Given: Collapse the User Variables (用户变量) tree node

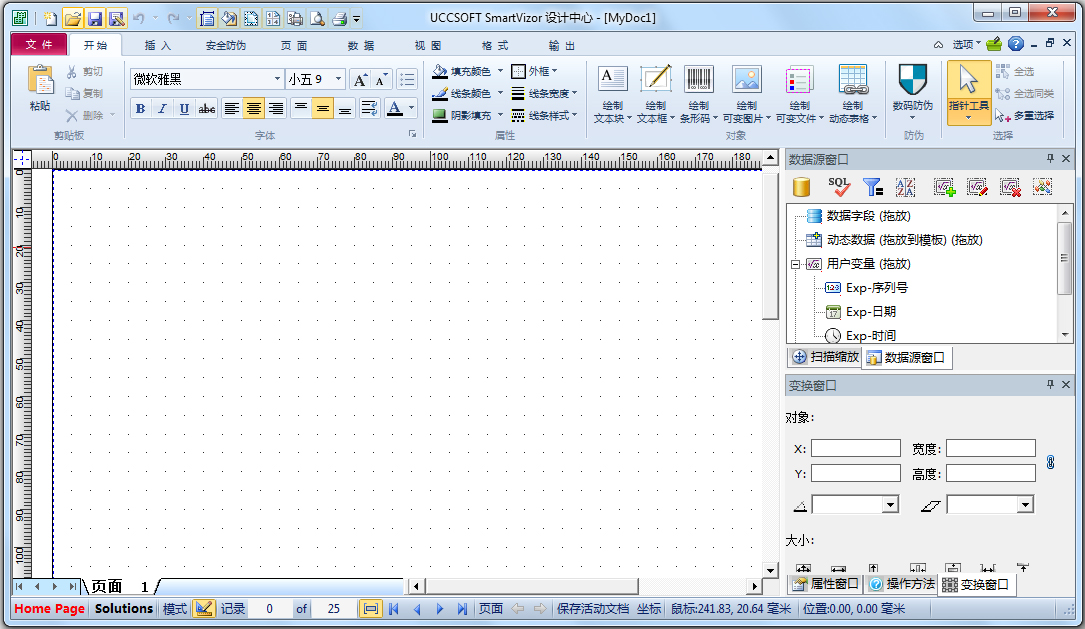Looking at the screenshot, I should point(796,264).
